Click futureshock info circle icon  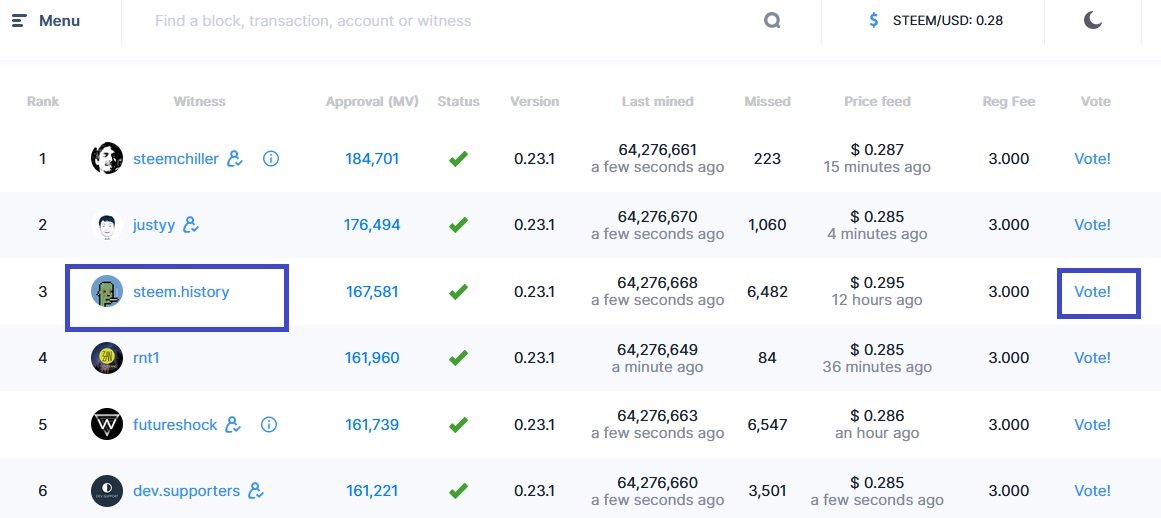click(269, 425)
